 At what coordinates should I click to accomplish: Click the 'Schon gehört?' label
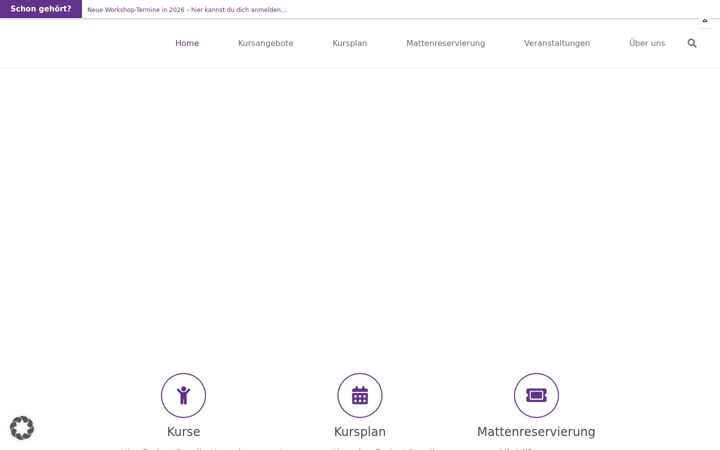[x=41, y=9]
